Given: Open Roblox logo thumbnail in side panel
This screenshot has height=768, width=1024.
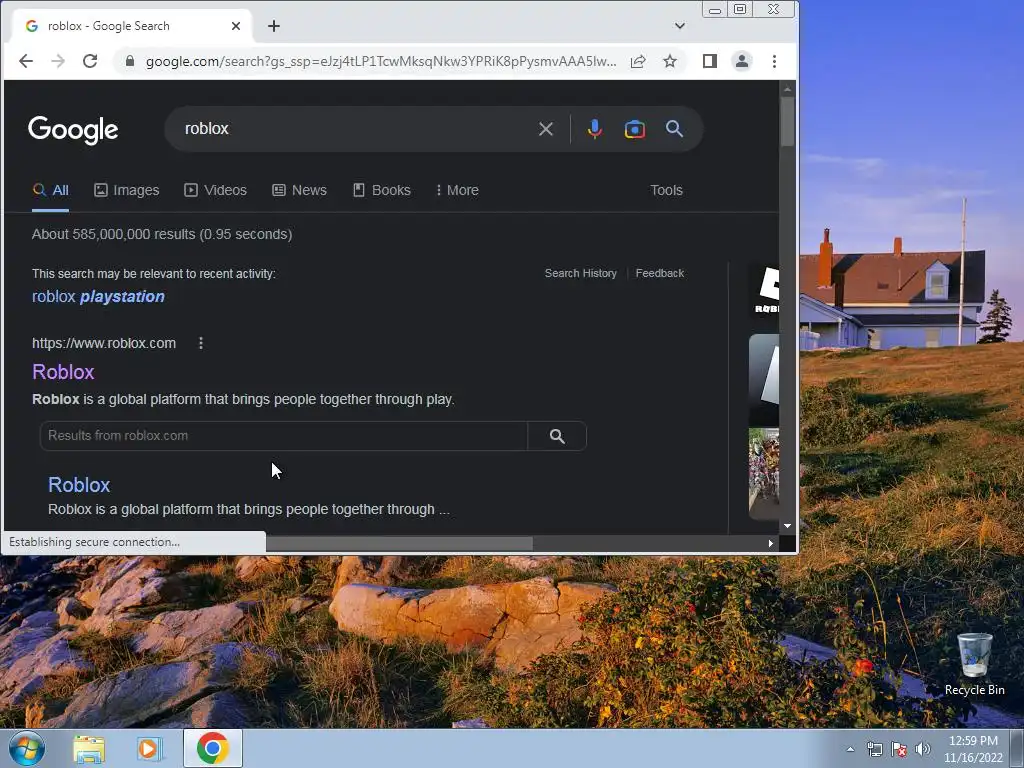Looking at the screenshot, I should [765, 291].
